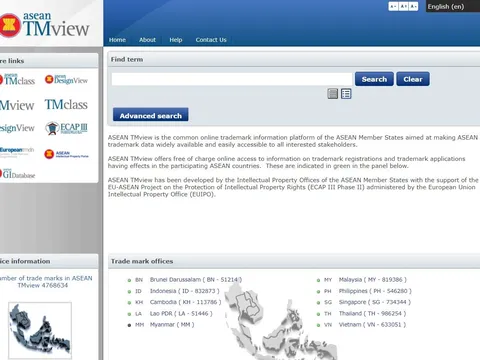Open the European tmdn logo link
This screenshot has height=360, width=480.
point(17,152)
